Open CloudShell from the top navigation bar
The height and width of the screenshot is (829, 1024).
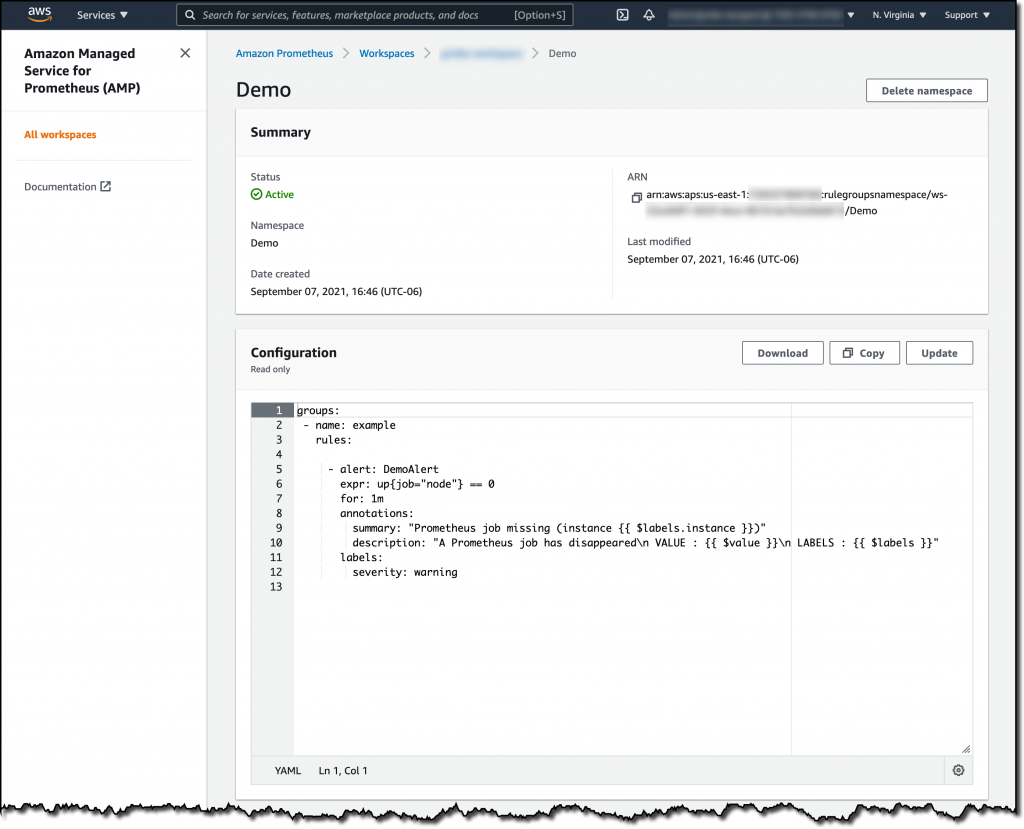[622, 15]
